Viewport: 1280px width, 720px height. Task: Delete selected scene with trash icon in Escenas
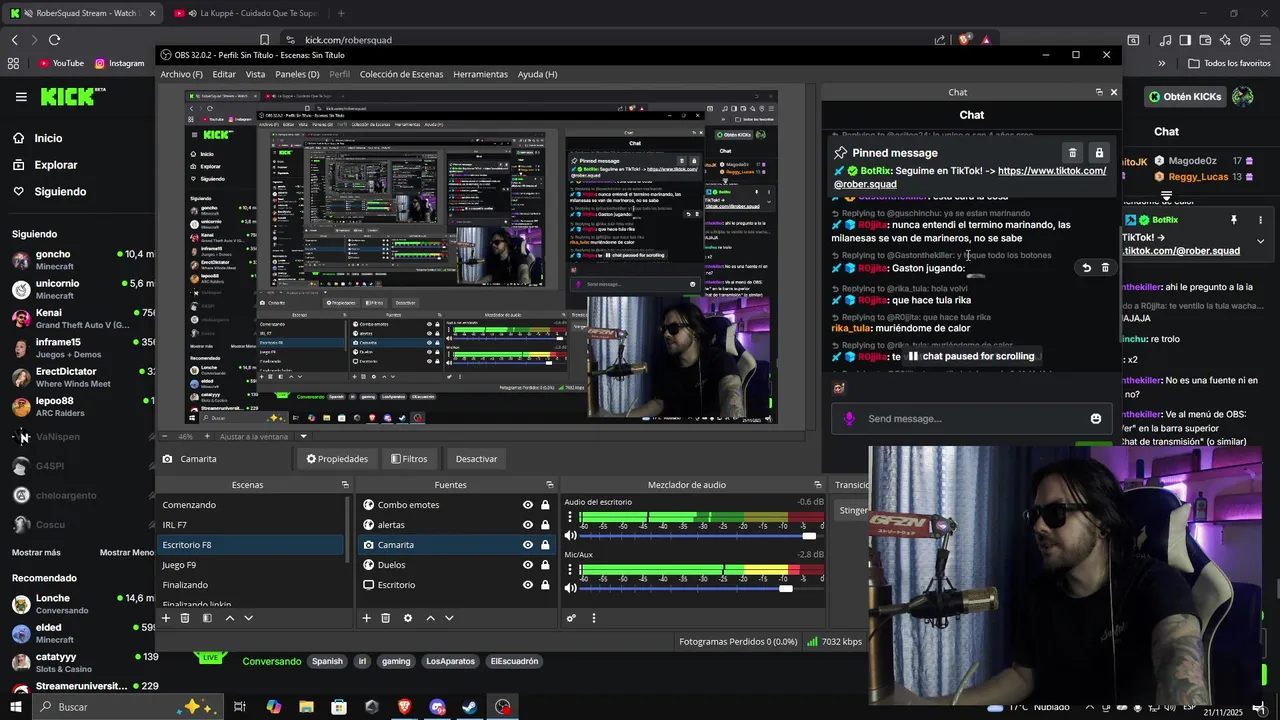pyautogui.click(x=185, y=618)
